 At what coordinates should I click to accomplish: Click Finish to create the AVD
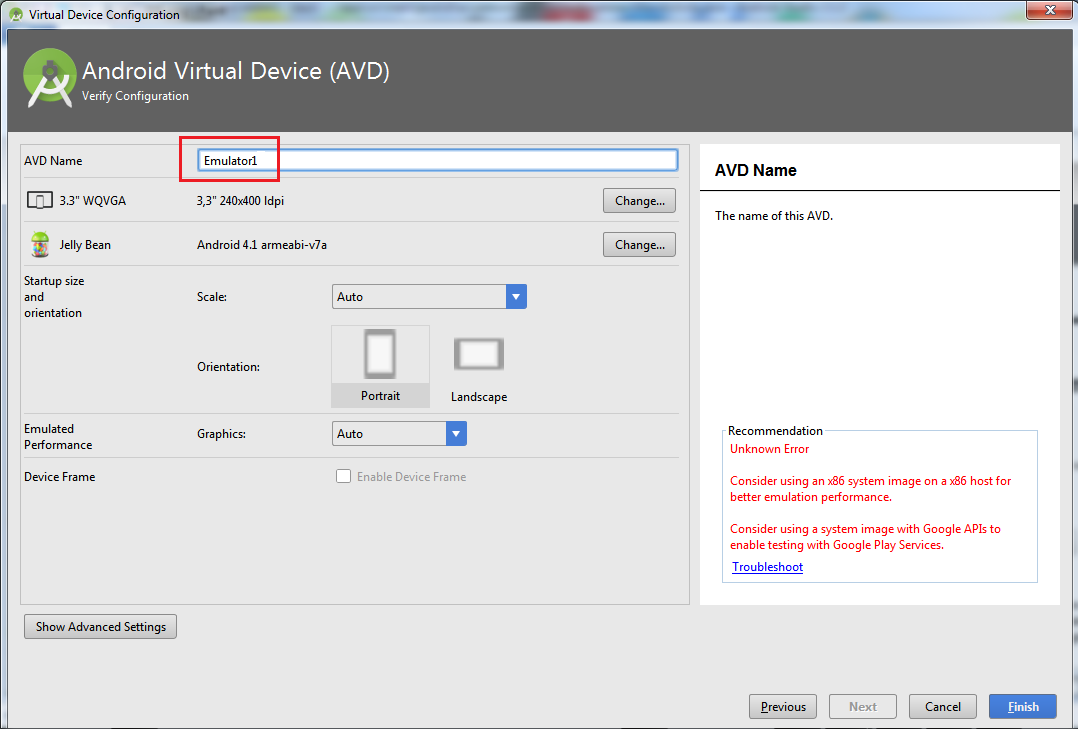(x=1022, y=706)
